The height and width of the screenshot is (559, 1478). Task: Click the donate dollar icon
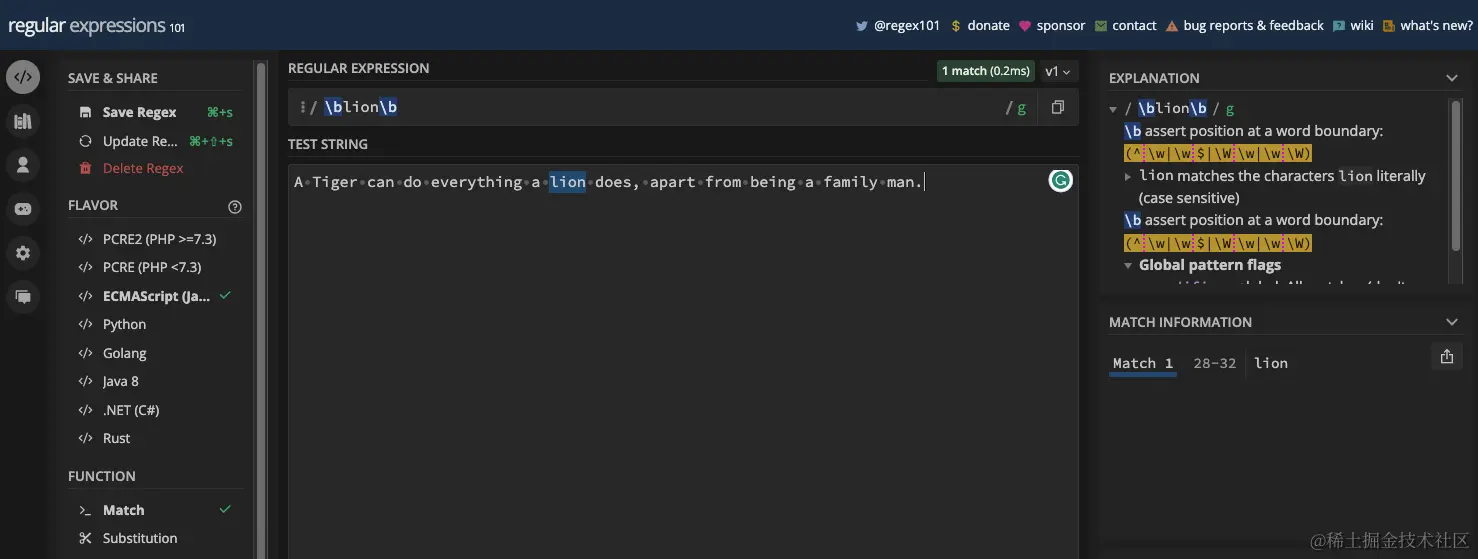(x=956, y=26)
